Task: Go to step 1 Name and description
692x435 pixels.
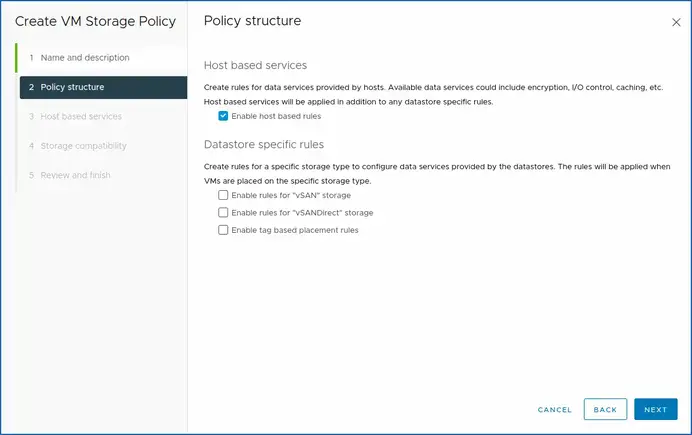Action: [85, 58]
